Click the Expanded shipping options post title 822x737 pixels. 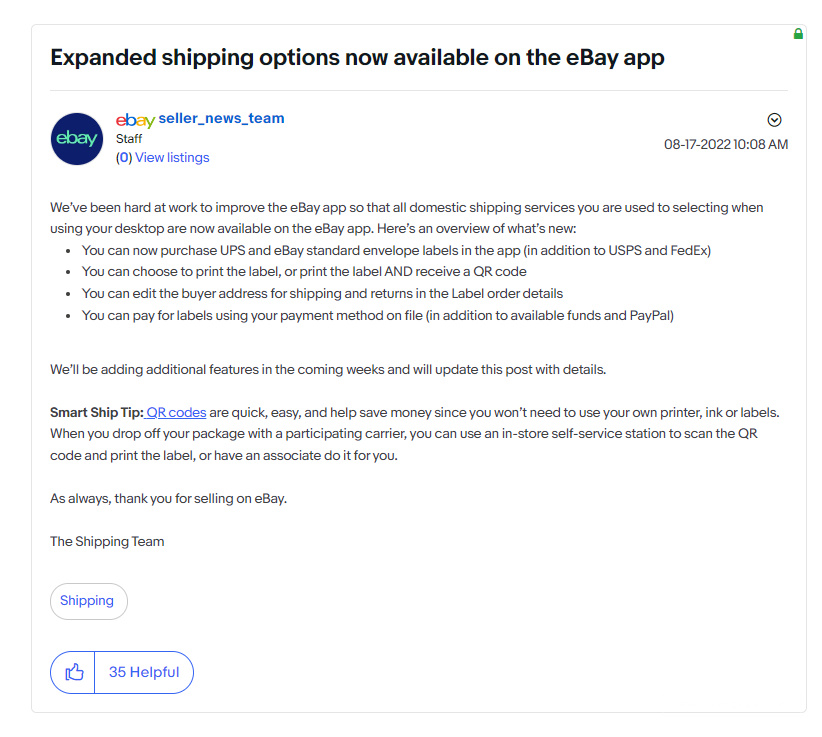click(x=357, y=57)
